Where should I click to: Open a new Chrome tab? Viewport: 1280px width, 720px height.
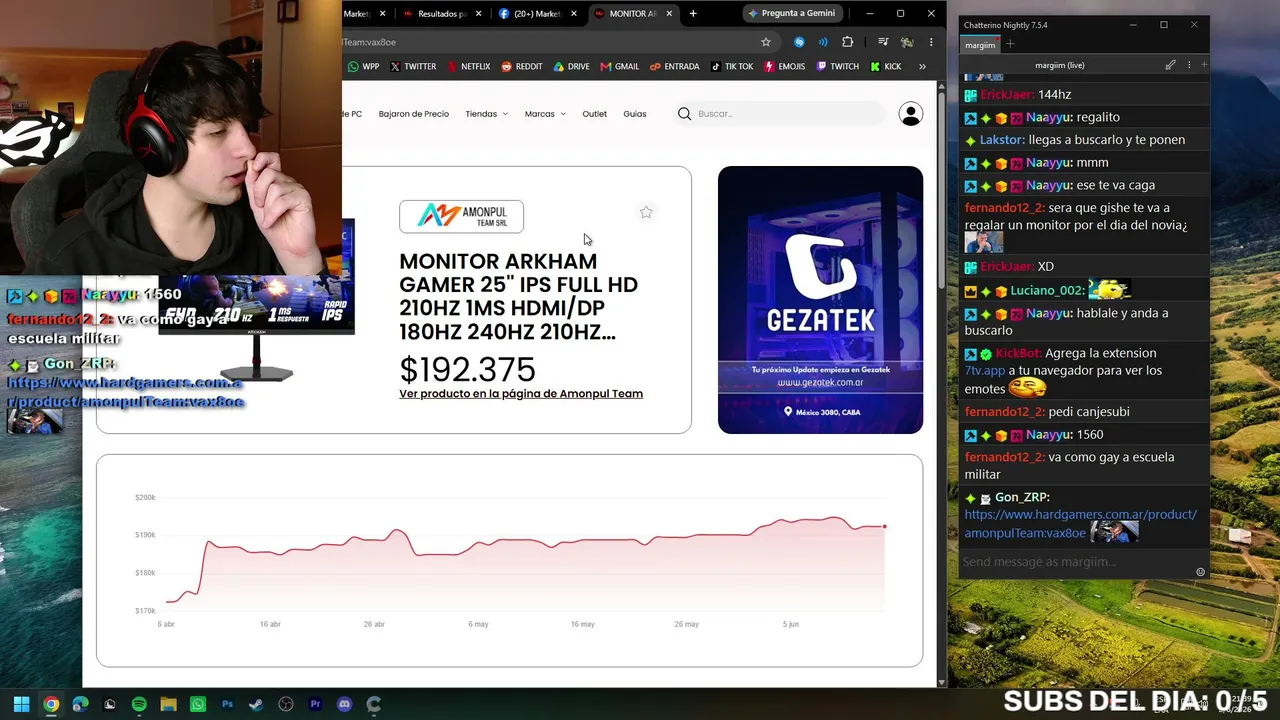(693, 14)
